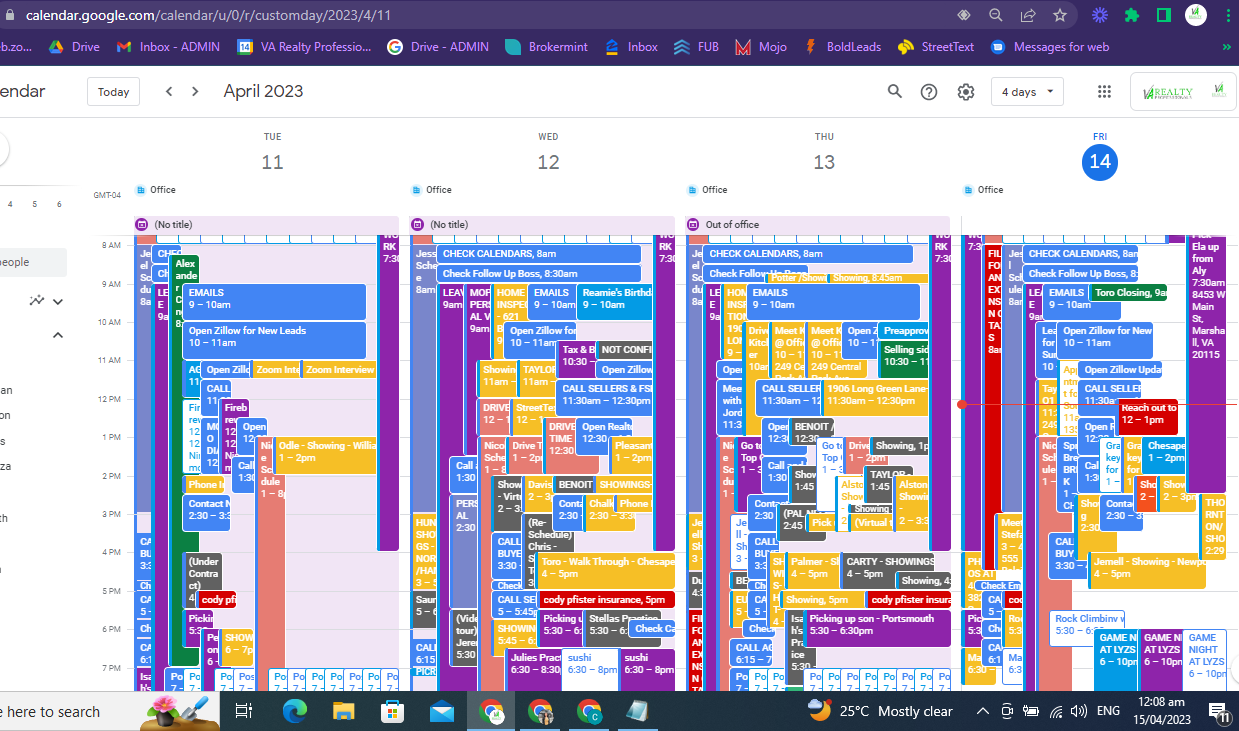Open the Drive bookmark
This screenshot has height=731, width=1239.
pyautogui.click(x=75, y=46)
